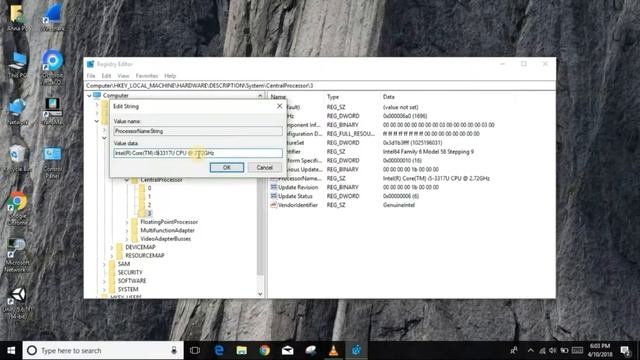The width and height of the screenshot is (640, 360).
Task: Open the View menu in Registry Editor
Action: click(x=123, y=76)
